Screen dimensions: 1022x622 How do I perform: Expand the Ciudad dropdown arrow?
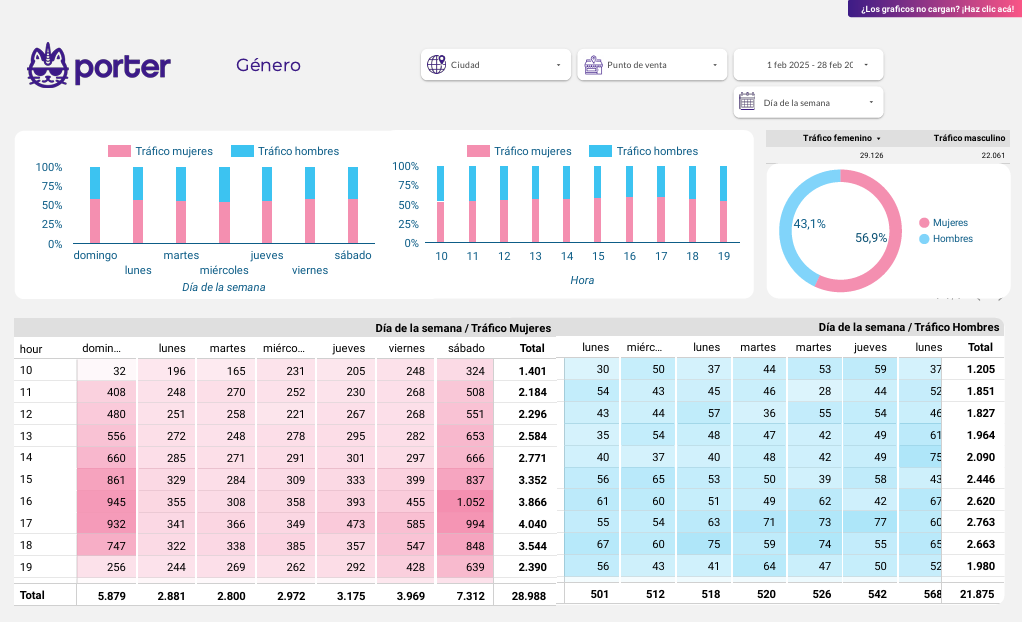pos(558,65)
